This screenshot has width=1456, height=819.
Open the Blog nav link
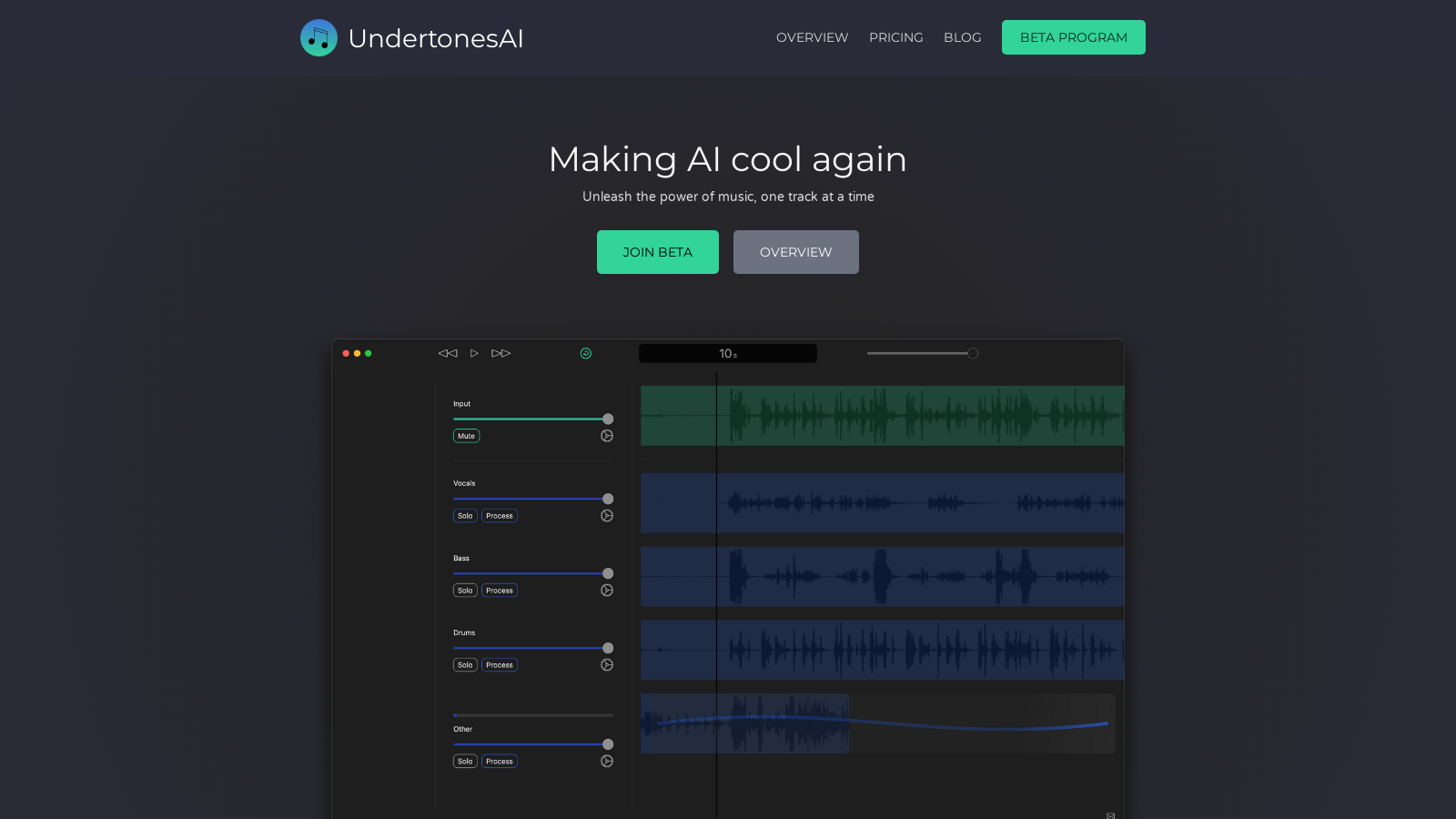tap(963, 37)
